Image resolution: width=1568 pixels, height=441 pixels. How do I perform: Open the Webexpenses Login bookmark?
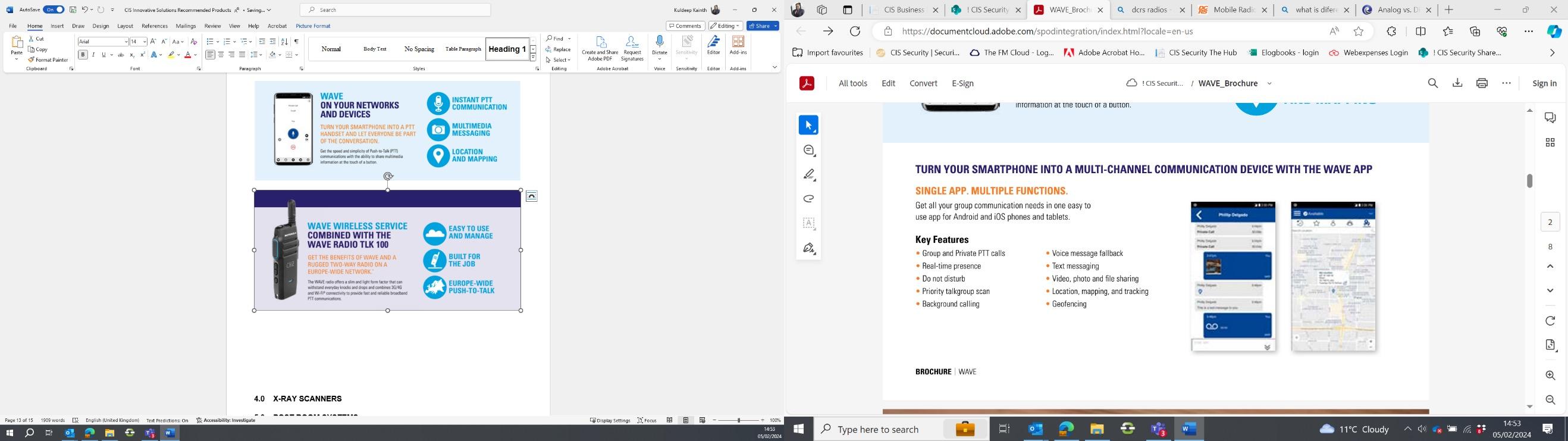1368,53
